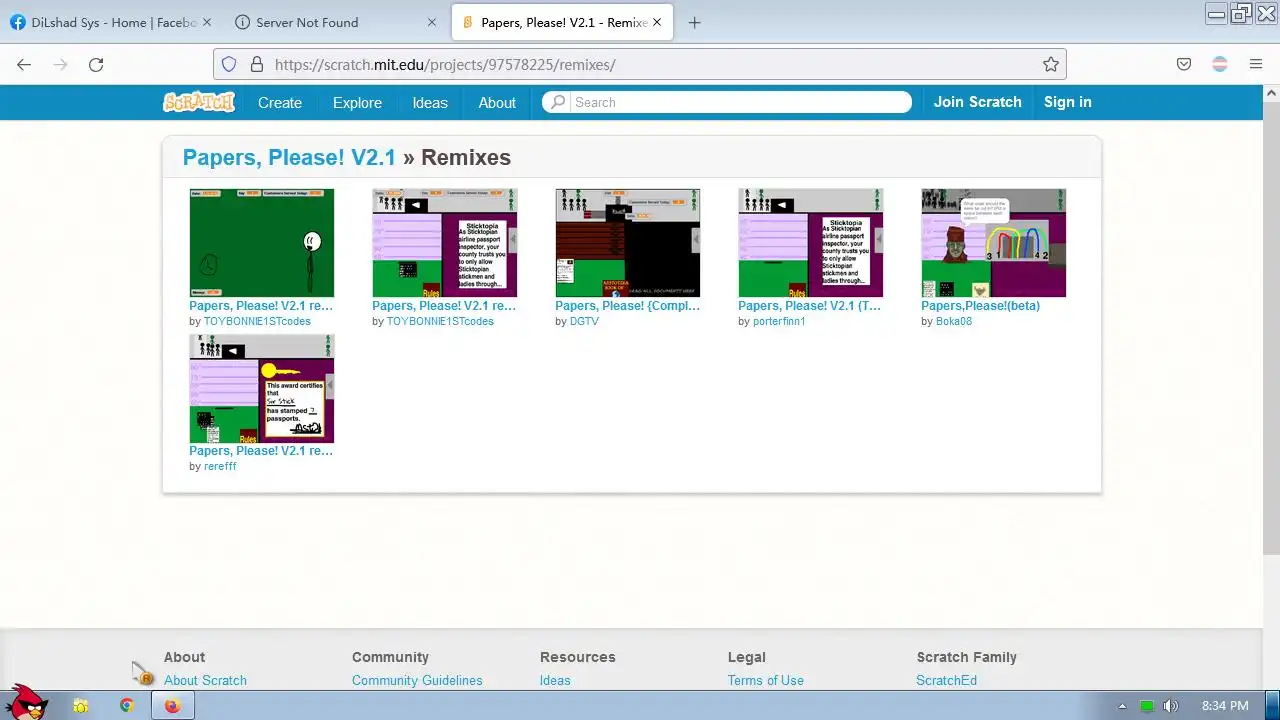Open Chrome from the taskbar

(x=127, y=705)
